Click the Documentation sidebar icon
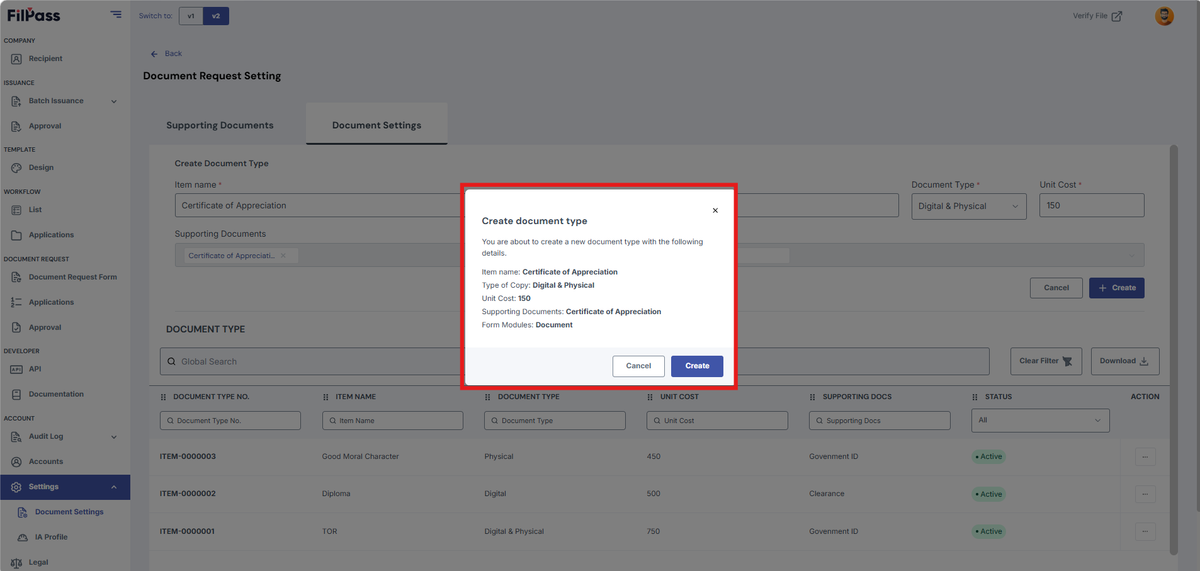The image size is (1200, 571). pos(17,394)
